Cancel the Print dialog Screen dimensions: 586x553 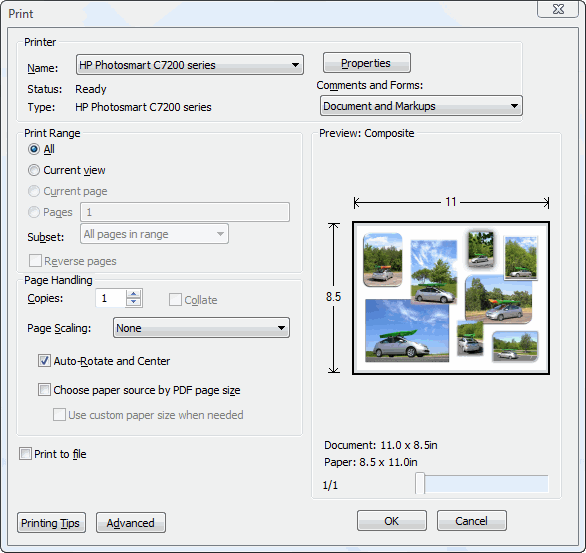pyautogui.click(x=472, y=521)
